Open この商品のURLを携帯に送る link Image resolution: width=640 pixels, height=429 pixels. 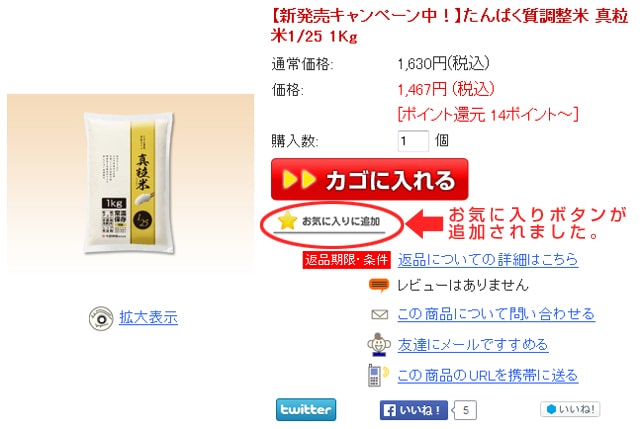488,375
